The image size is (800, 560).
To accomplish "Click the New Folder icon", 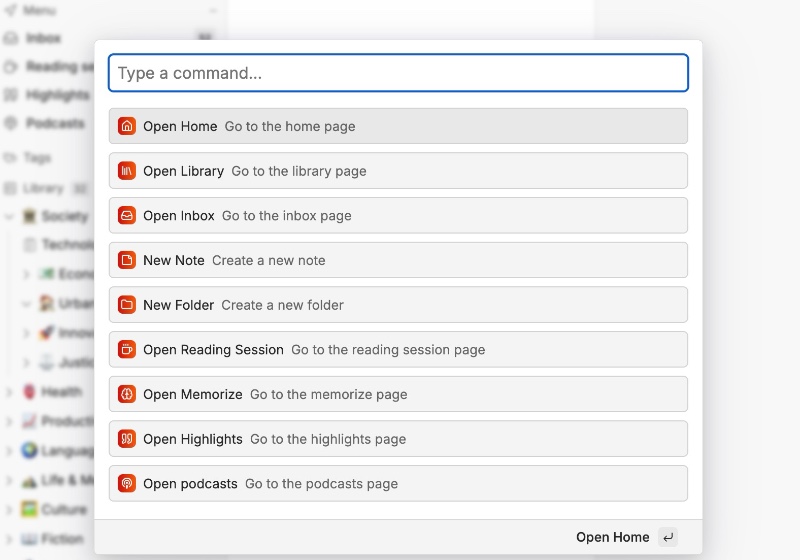I will point(127,304).
